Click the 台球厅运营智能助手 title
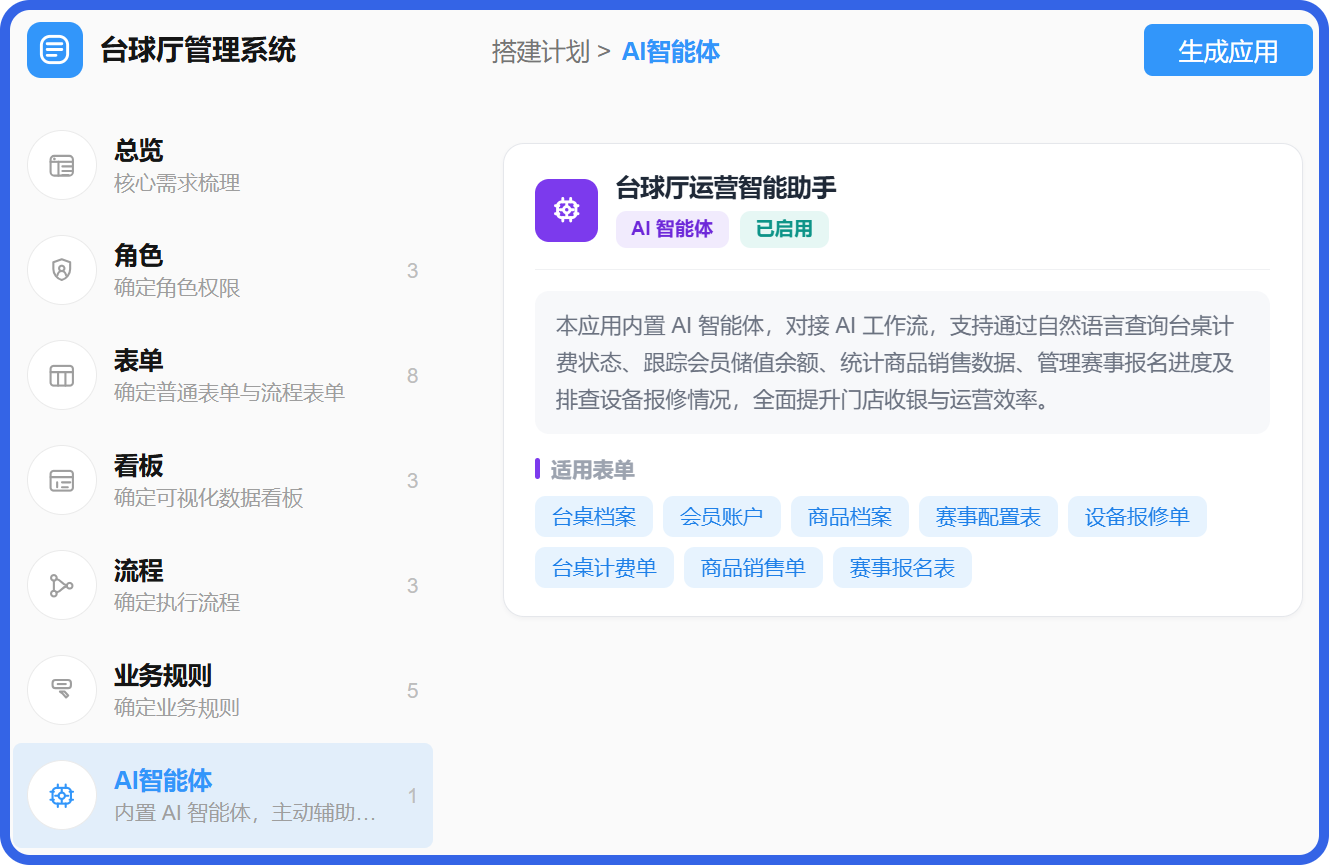Image resolution: width=1329 pixels, height=865 pixels. coord(726,187)
